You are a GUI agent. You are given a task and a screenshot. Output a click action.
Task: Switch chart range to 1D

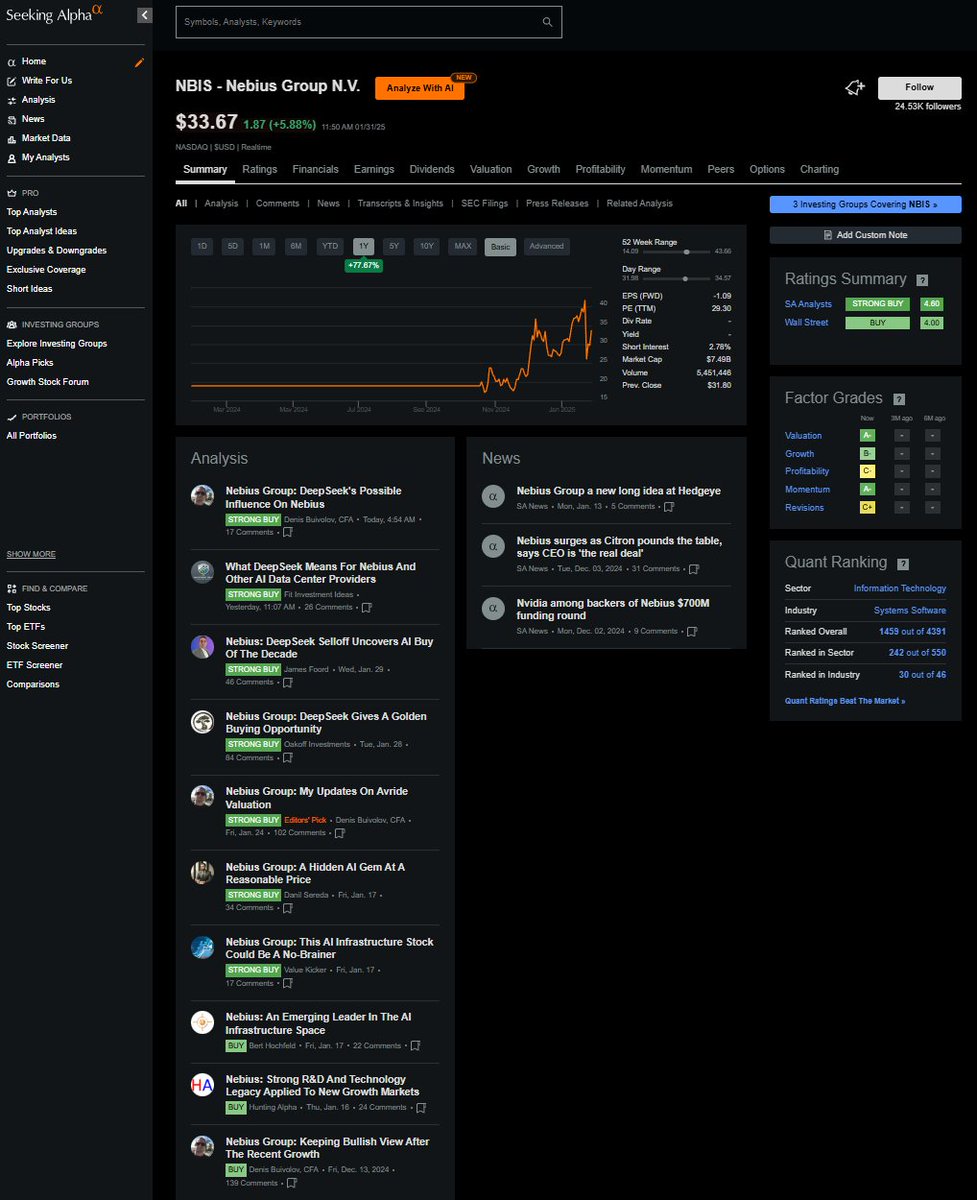click(x=202, y=246)
